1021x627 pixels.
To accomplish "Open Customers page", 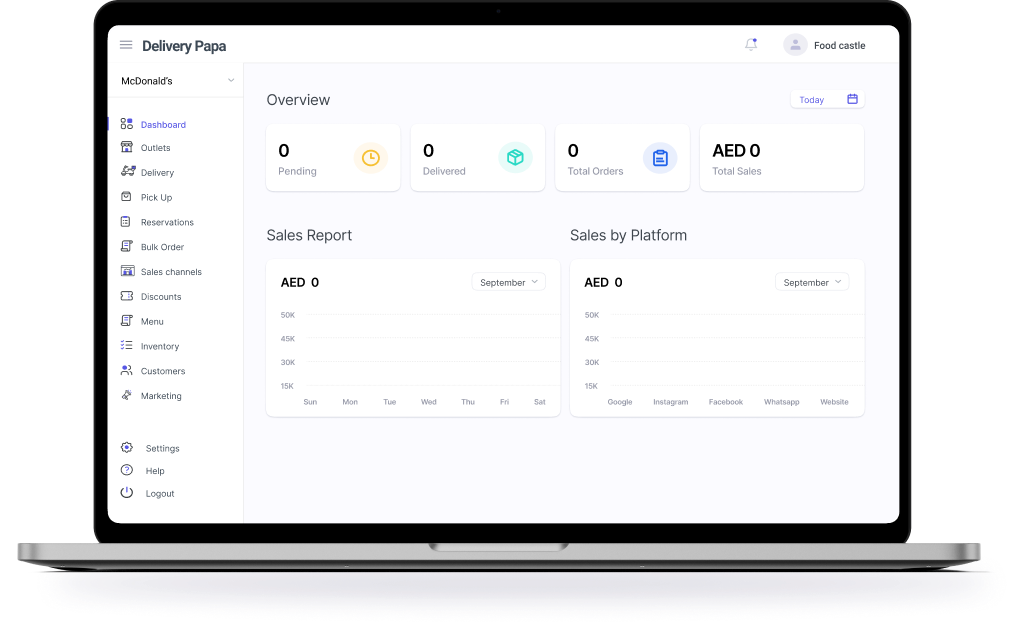I will [x=163, y=371].
